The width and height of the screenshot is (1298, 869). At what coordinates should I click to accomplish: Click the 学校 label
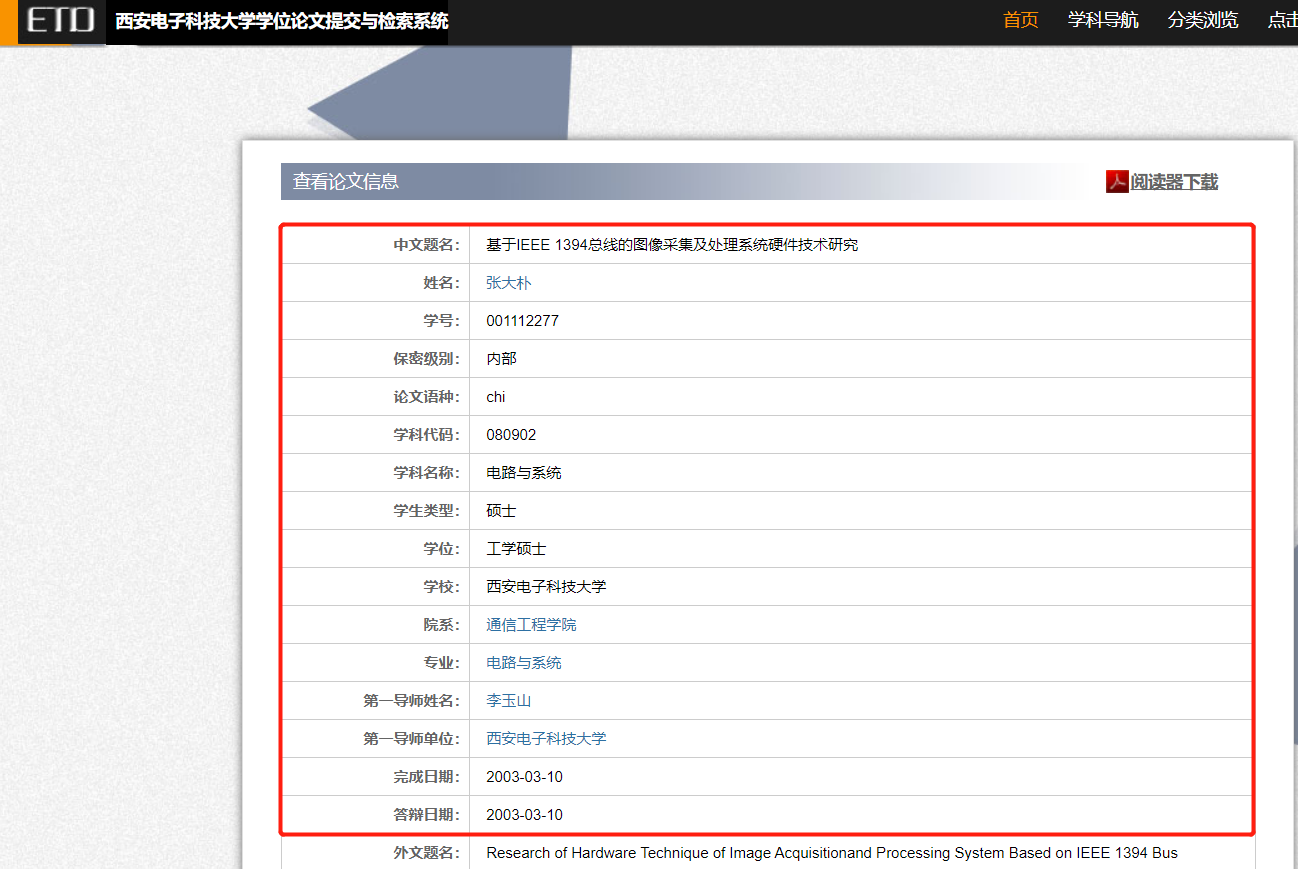tap(442, 587)
